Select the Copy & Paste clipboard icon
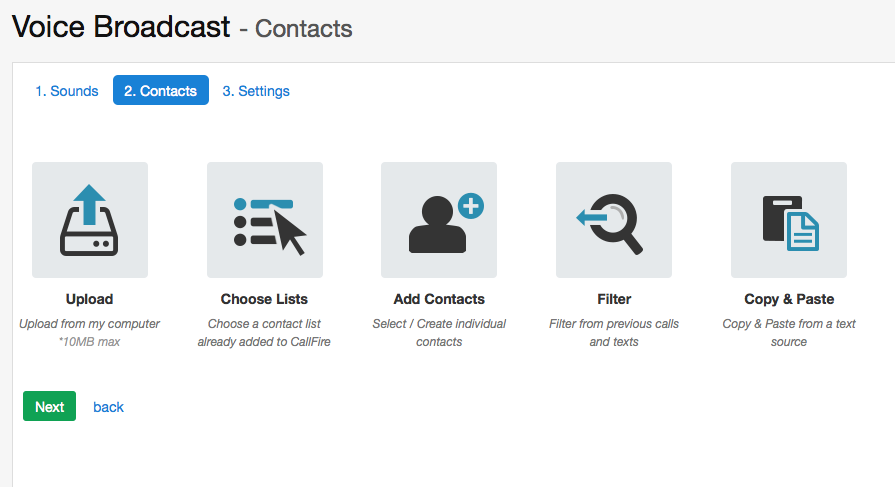Screen dimensions: 895x487 (789, 220)
